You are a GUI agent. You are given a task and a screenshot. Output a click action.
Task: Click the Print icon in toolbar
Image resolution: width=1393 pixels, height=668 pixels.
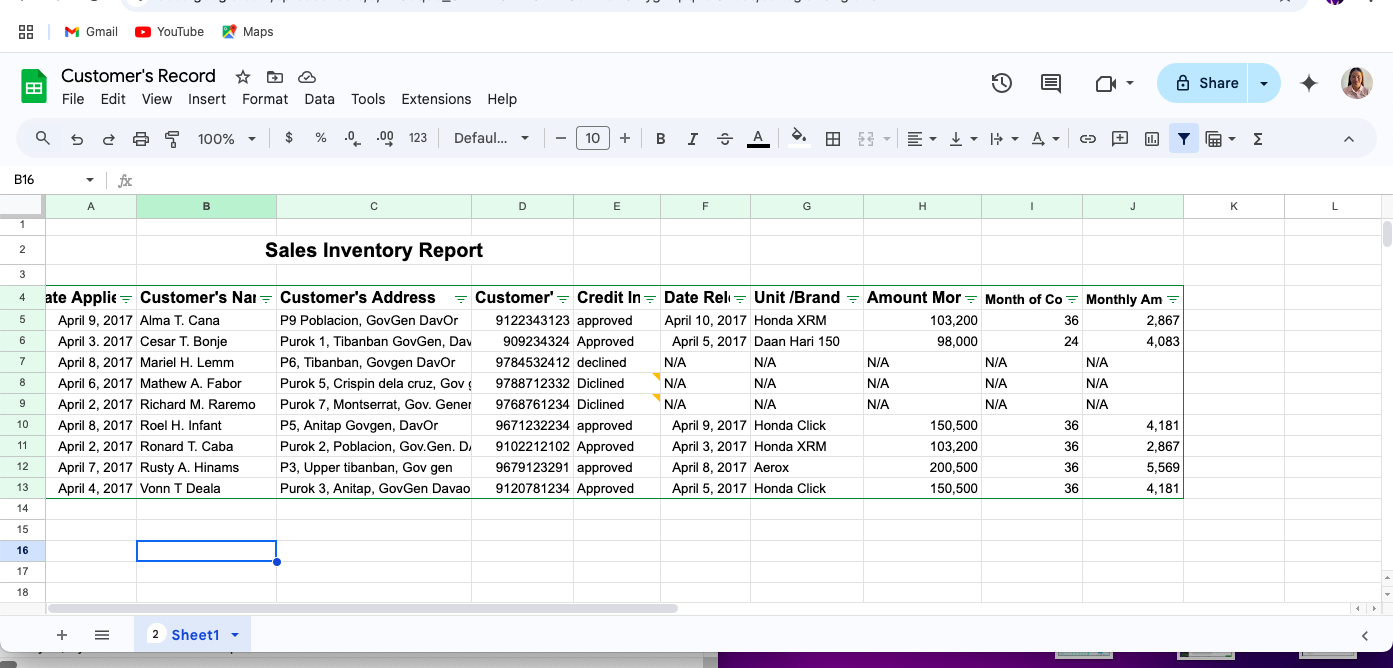pos(141,139)
